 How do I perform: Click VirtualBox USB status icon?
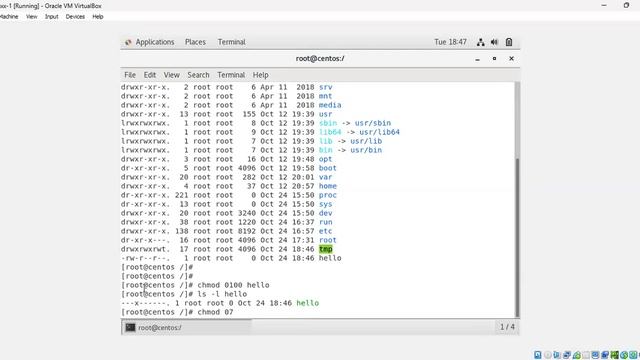pos(578,355)
